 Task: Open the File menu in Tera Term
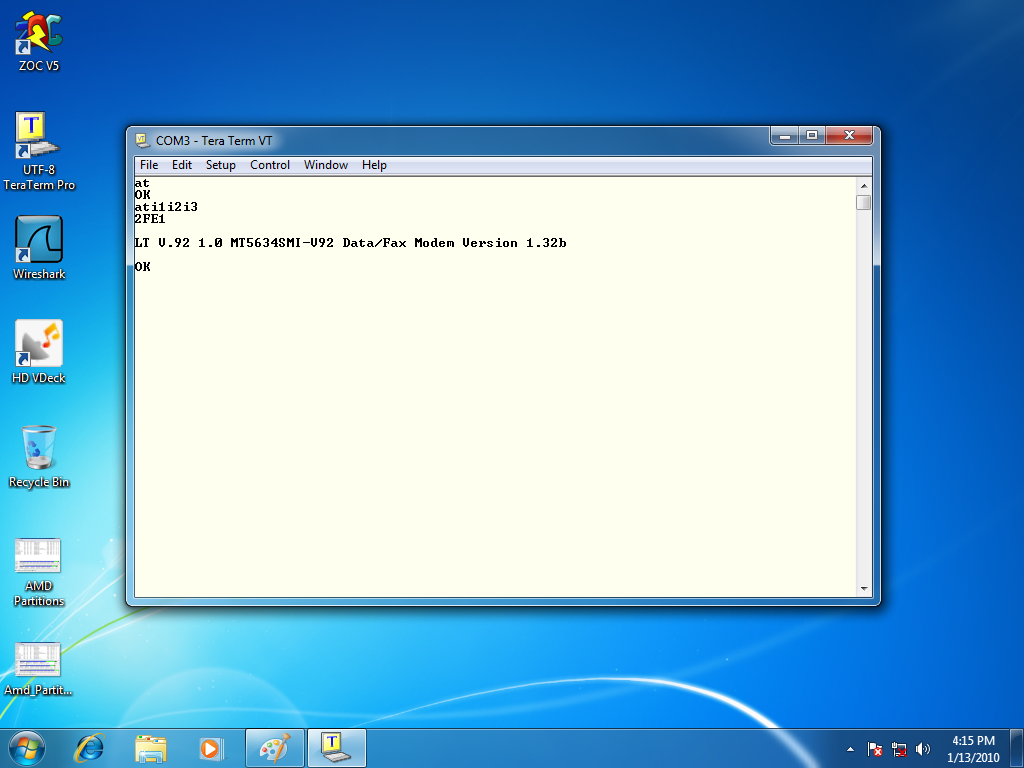click(149, 165)
